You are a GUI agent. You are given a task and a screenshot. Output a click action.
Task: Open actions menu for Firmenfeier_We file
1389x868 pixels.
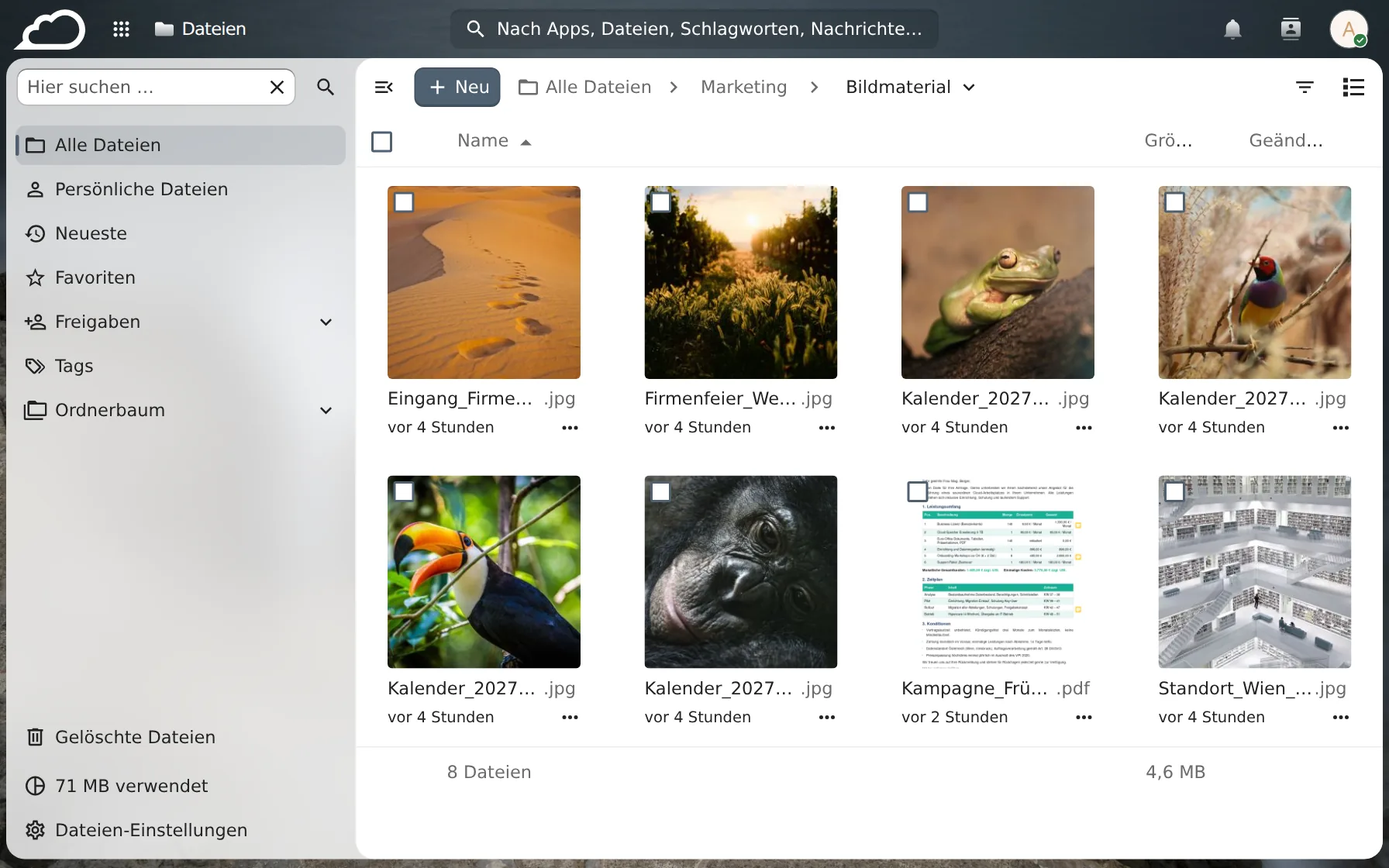click(827, 428)
